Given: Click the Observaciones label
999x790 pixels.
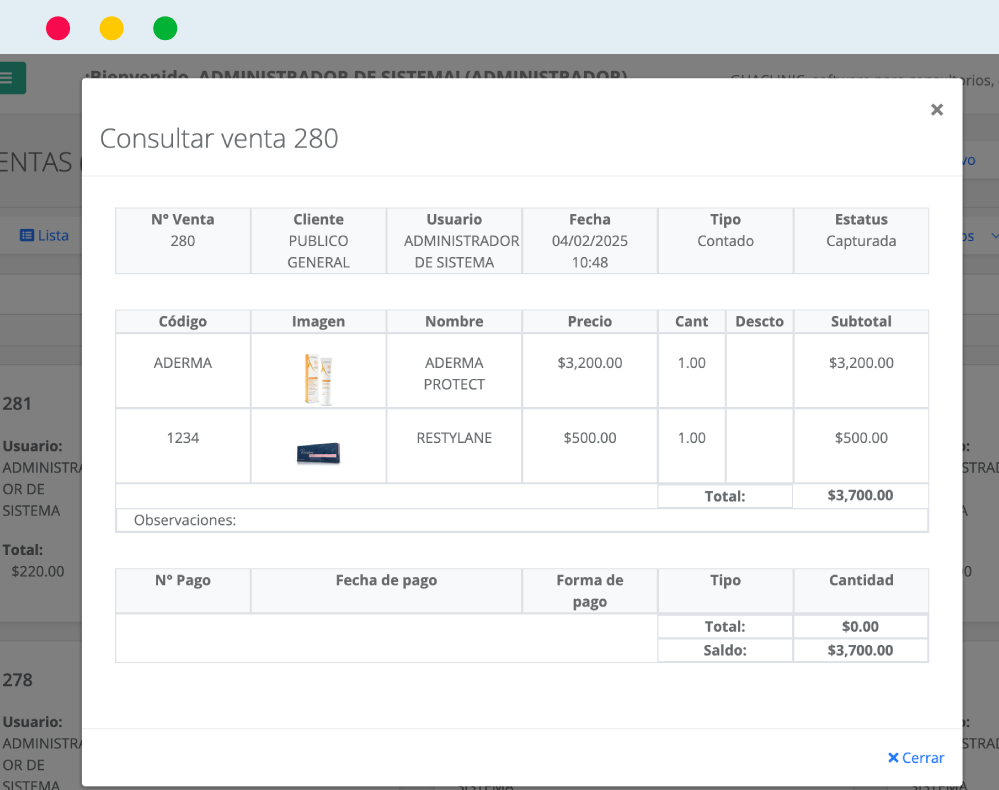Looking at the screenshot, I should point(185,520).
